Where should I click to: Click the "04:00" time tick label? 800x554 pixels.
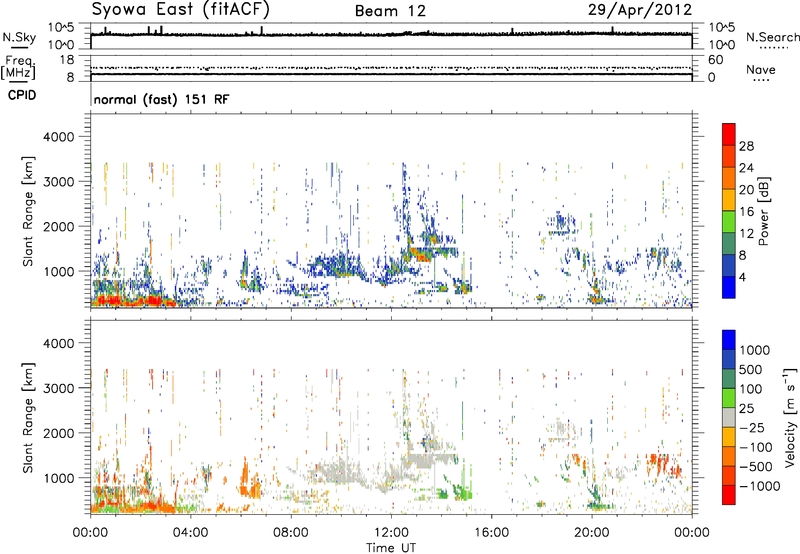[190, 533]
